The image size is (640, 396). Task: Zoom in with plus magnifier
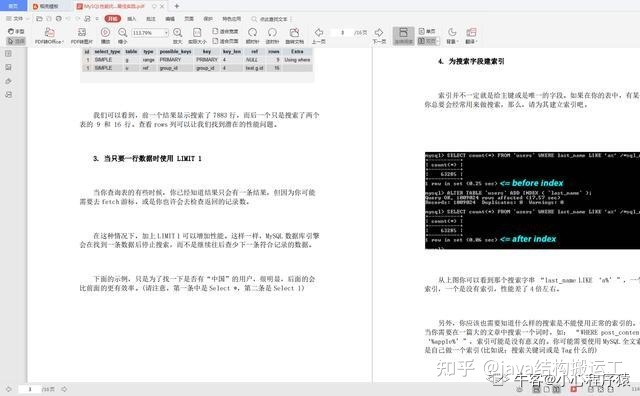(x=178, y=36)
